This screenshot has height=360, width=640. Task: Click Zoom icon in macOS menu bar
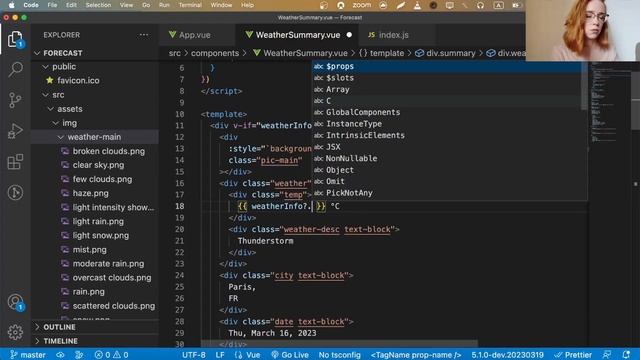362,5
